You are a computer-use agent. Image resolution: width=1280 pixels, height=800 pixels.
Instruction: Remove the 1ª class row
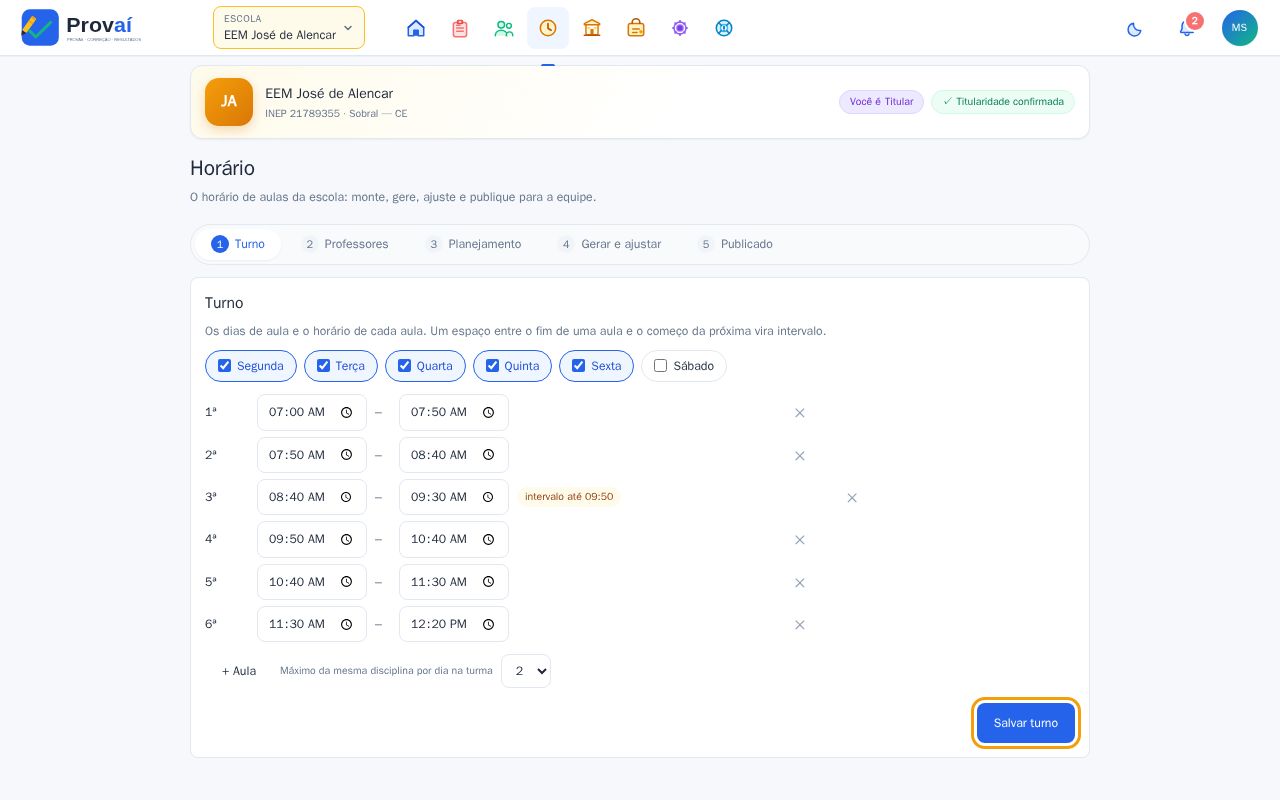pos(800,413)
